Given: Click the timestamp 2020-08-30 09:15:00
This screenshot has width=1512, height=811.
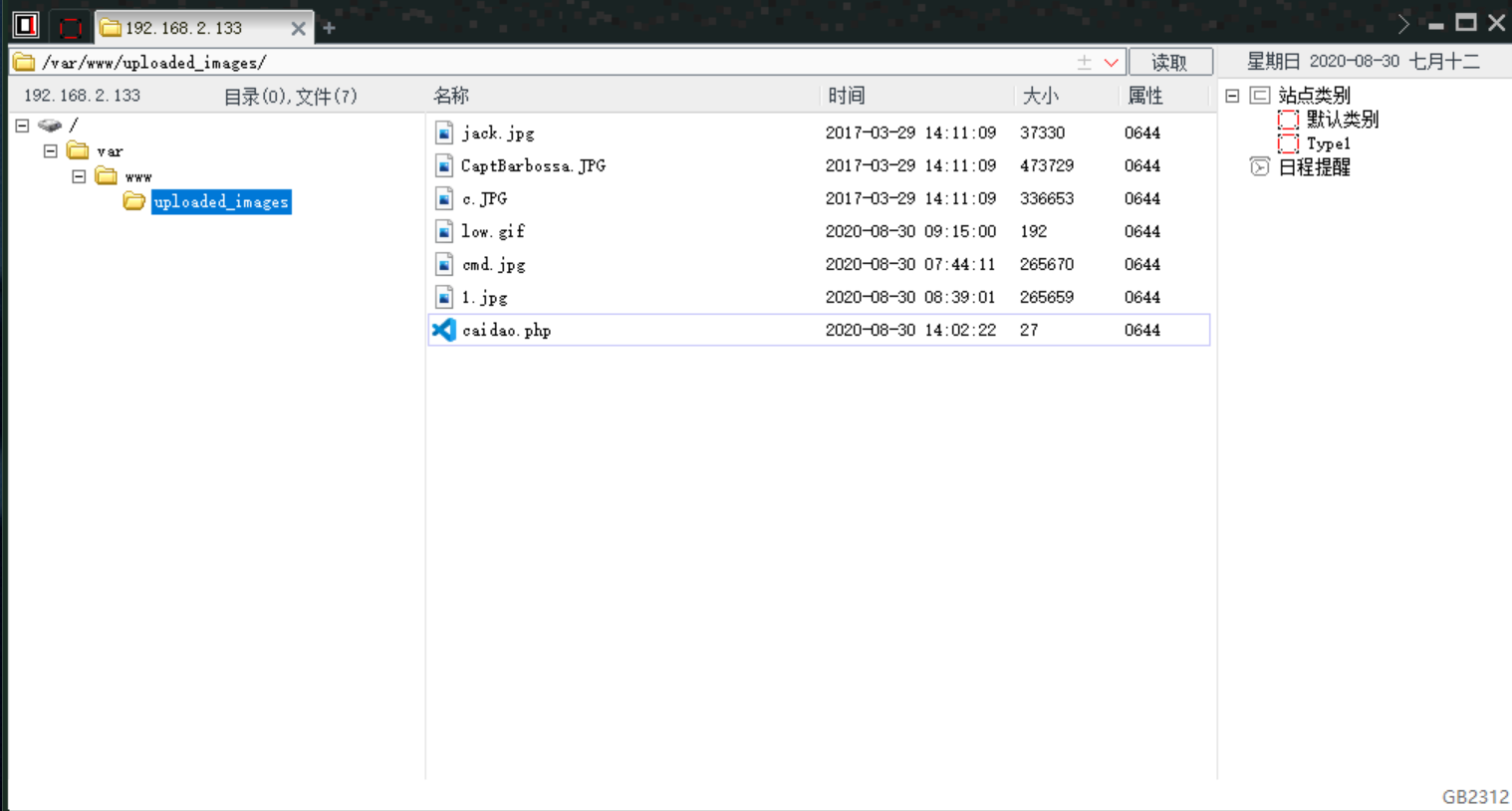Looking at the screenshot, I should 910,231.
